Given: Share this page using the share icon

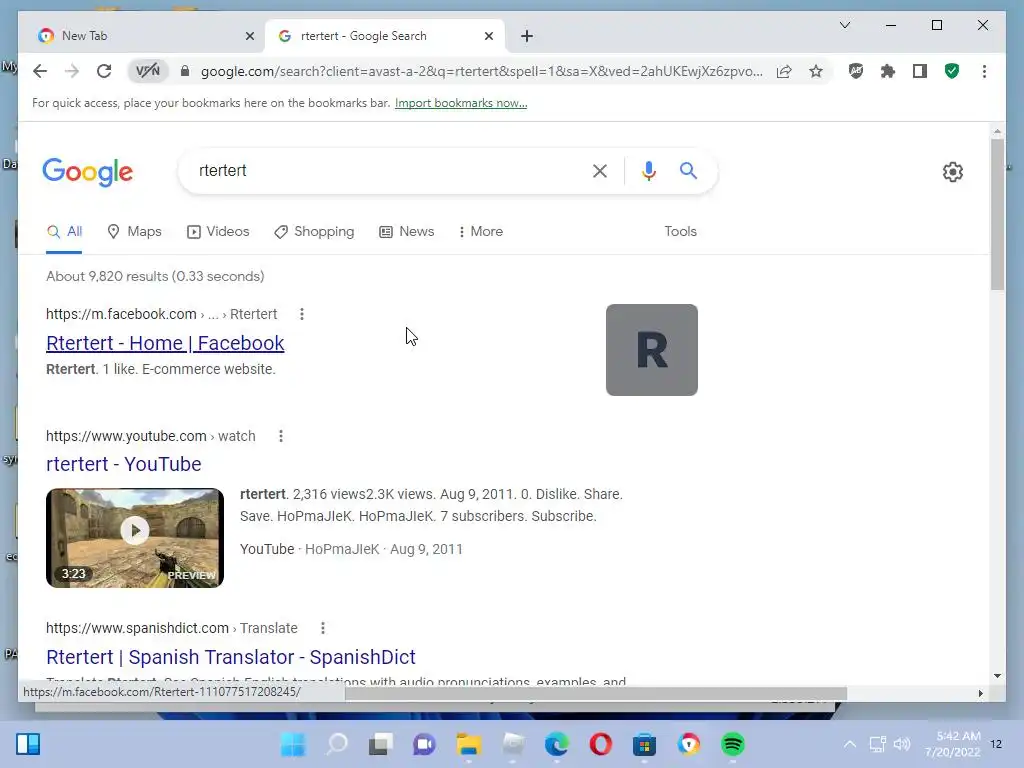Looking at the screenshot, I should coord(784,71).
